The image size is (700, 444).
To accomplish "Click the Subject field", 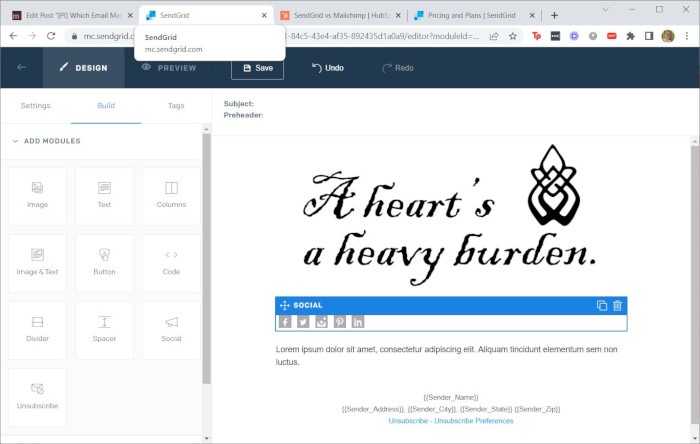I will 238,104.
